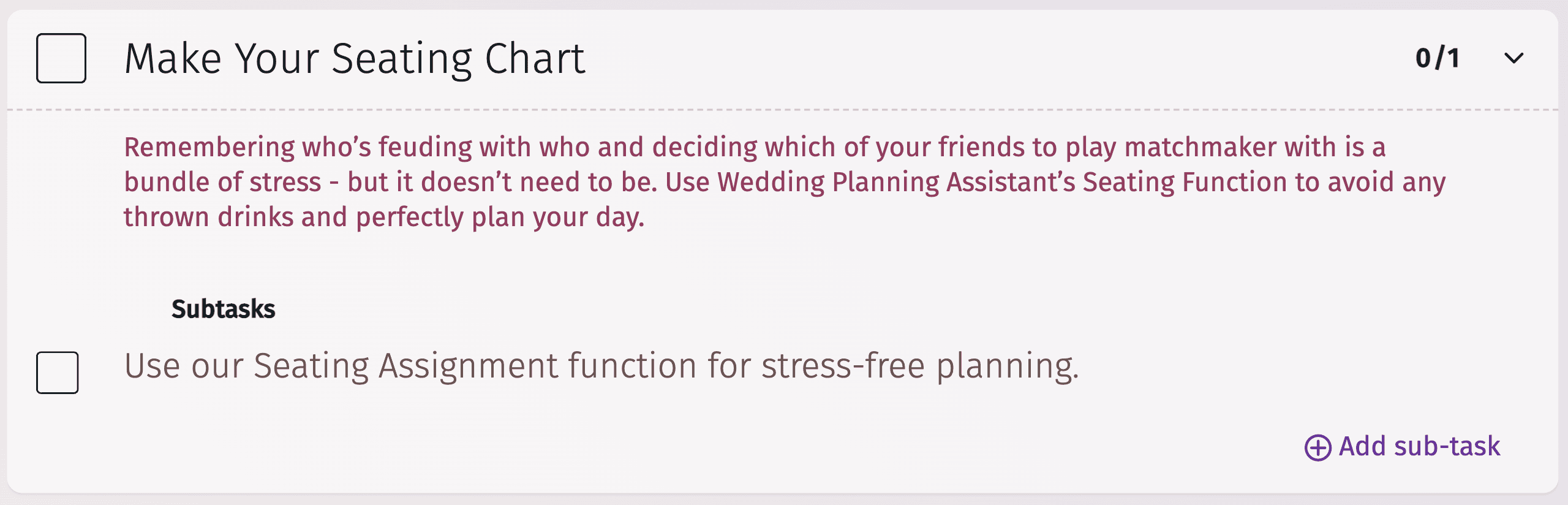Click the circled plus icon
Screen dimensions: 1568x505
point(1317,447)
